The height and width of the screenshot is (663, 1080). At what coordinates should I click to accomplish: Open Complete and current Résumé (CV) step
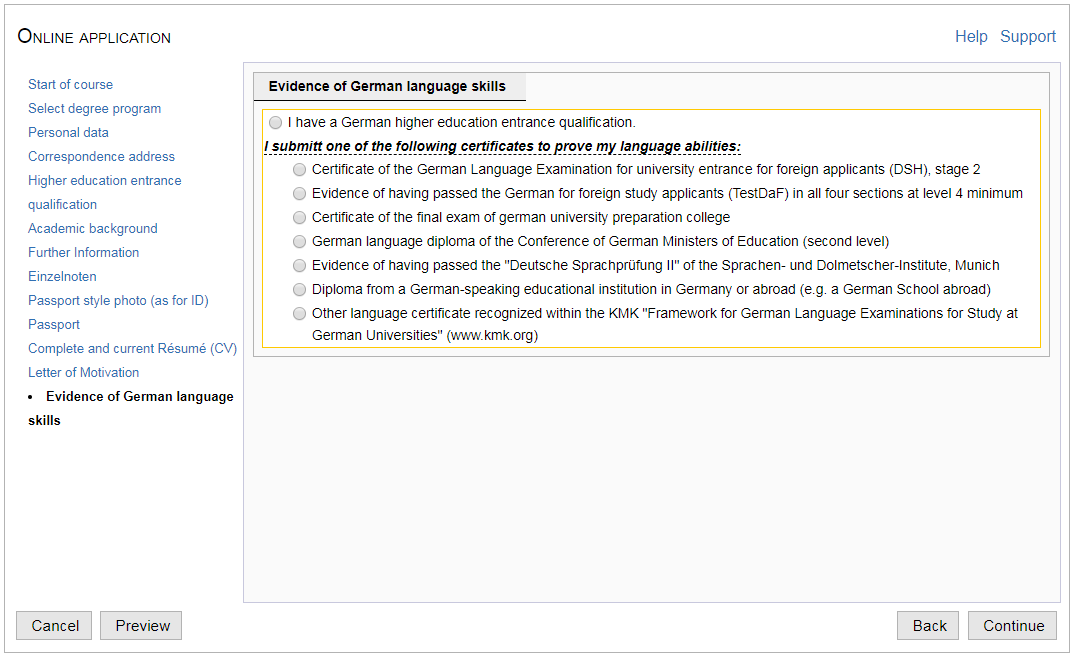(132, 349)
